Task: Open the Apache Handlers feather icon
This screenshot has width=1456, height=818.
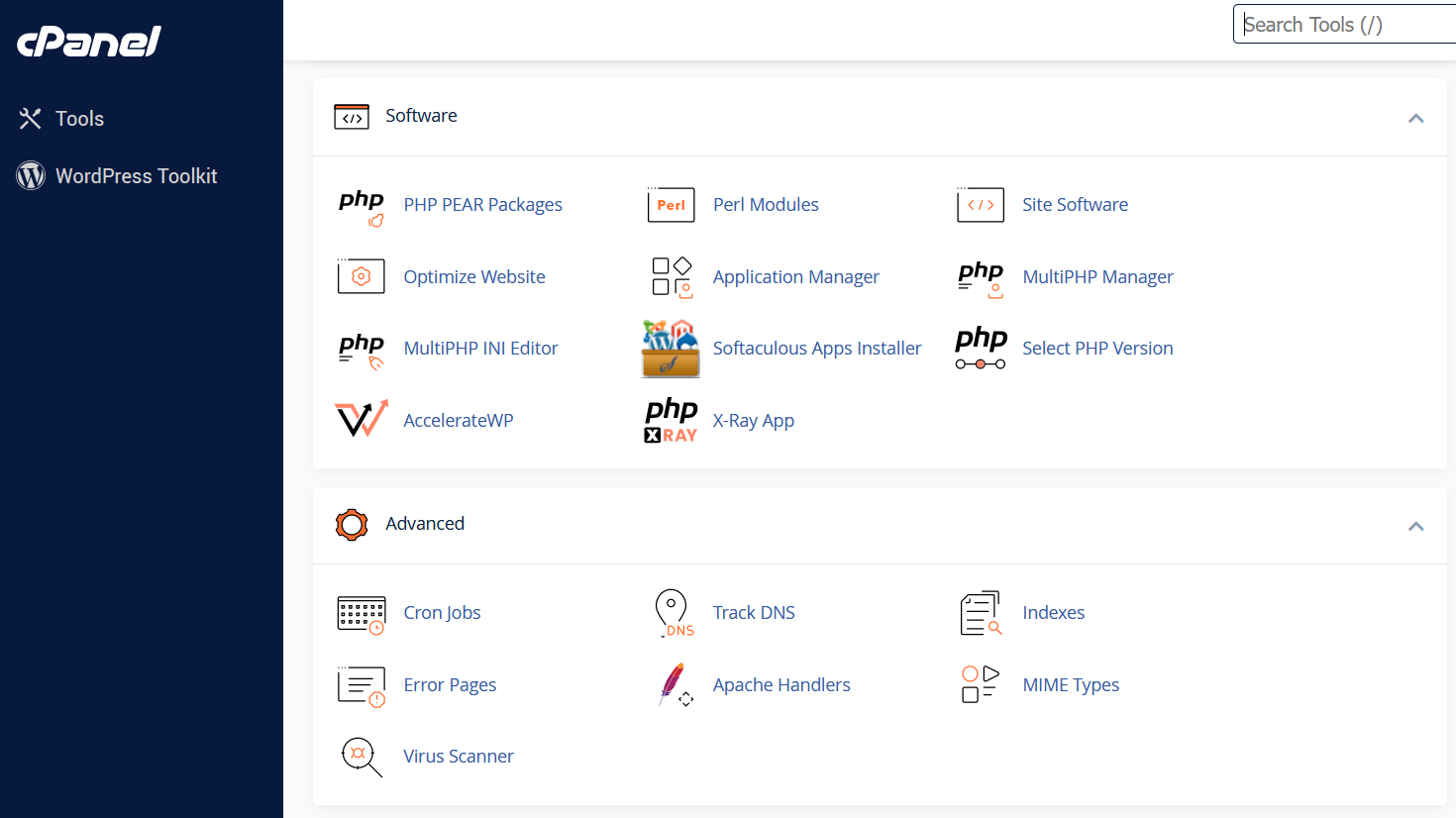Action: pos(673,685)
